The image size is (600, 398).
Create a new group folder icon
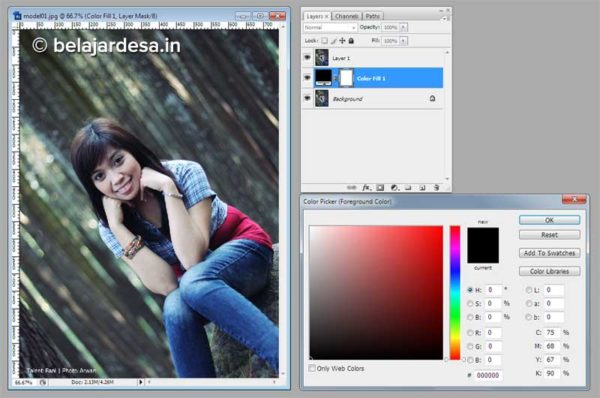tap(408, 188)
